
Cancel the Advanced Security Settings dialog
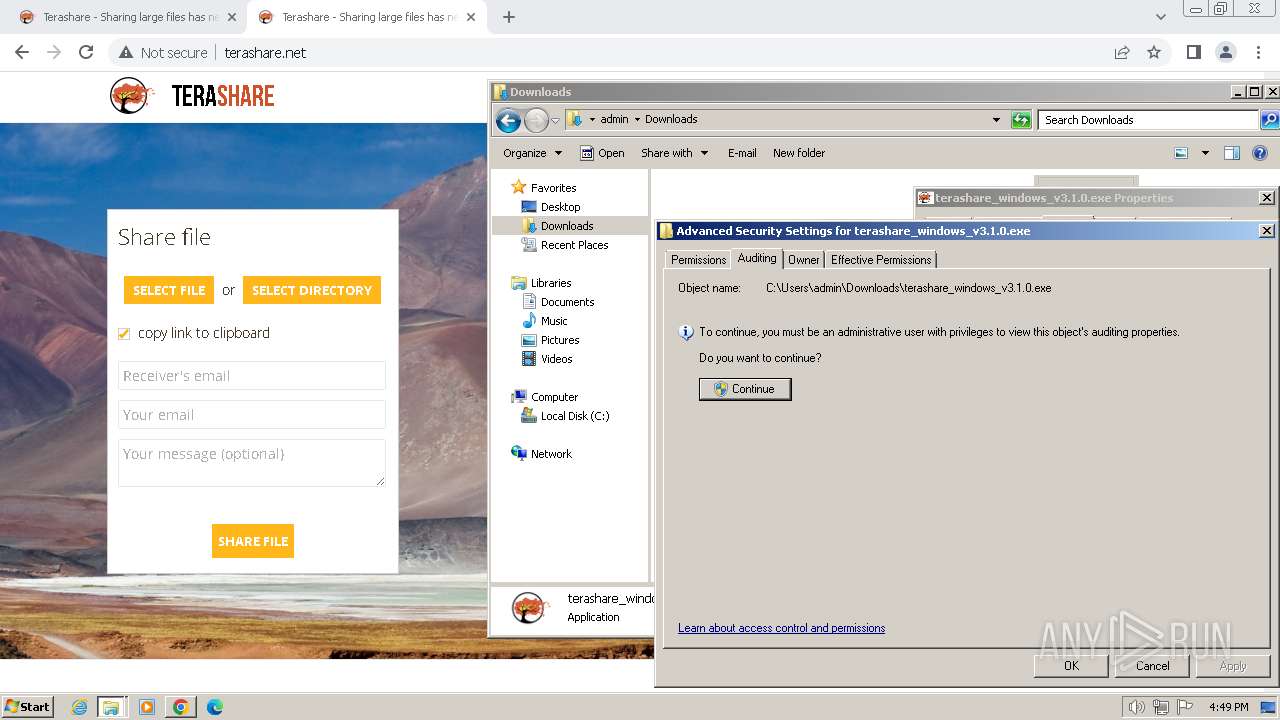1152,665
